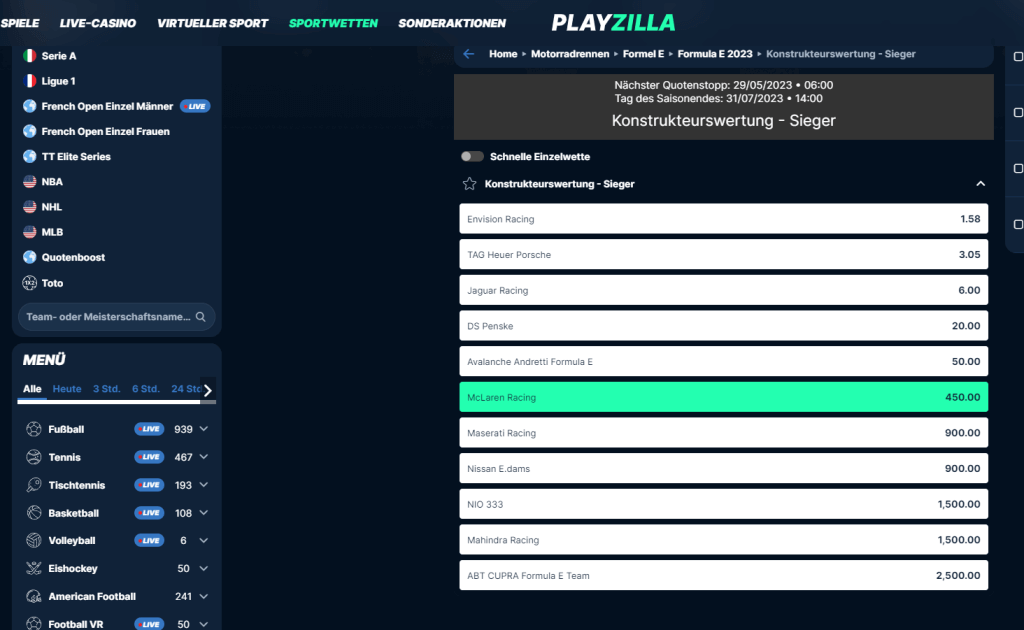Click the MLB US flag icon
This screenshot has height=630, width=1024.
(x=29, y=232)
